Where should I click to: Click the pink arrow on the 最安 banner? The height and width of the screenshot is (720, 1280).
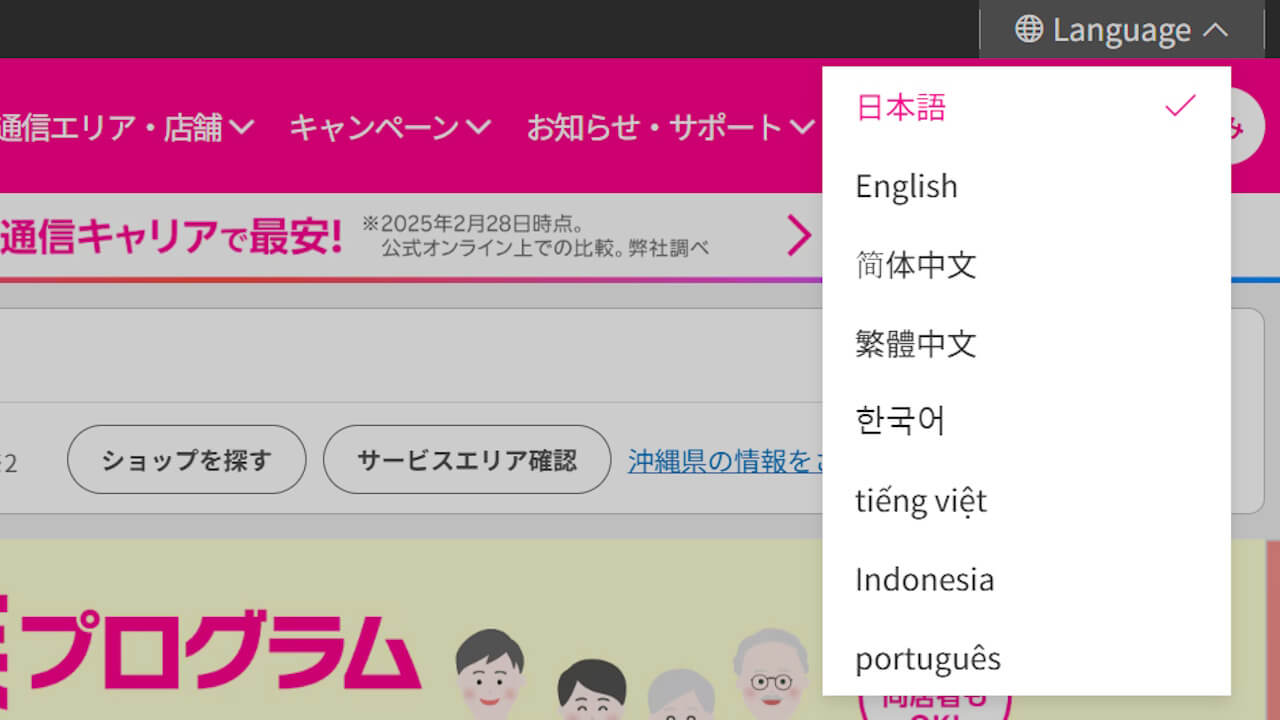pos(799,236)
